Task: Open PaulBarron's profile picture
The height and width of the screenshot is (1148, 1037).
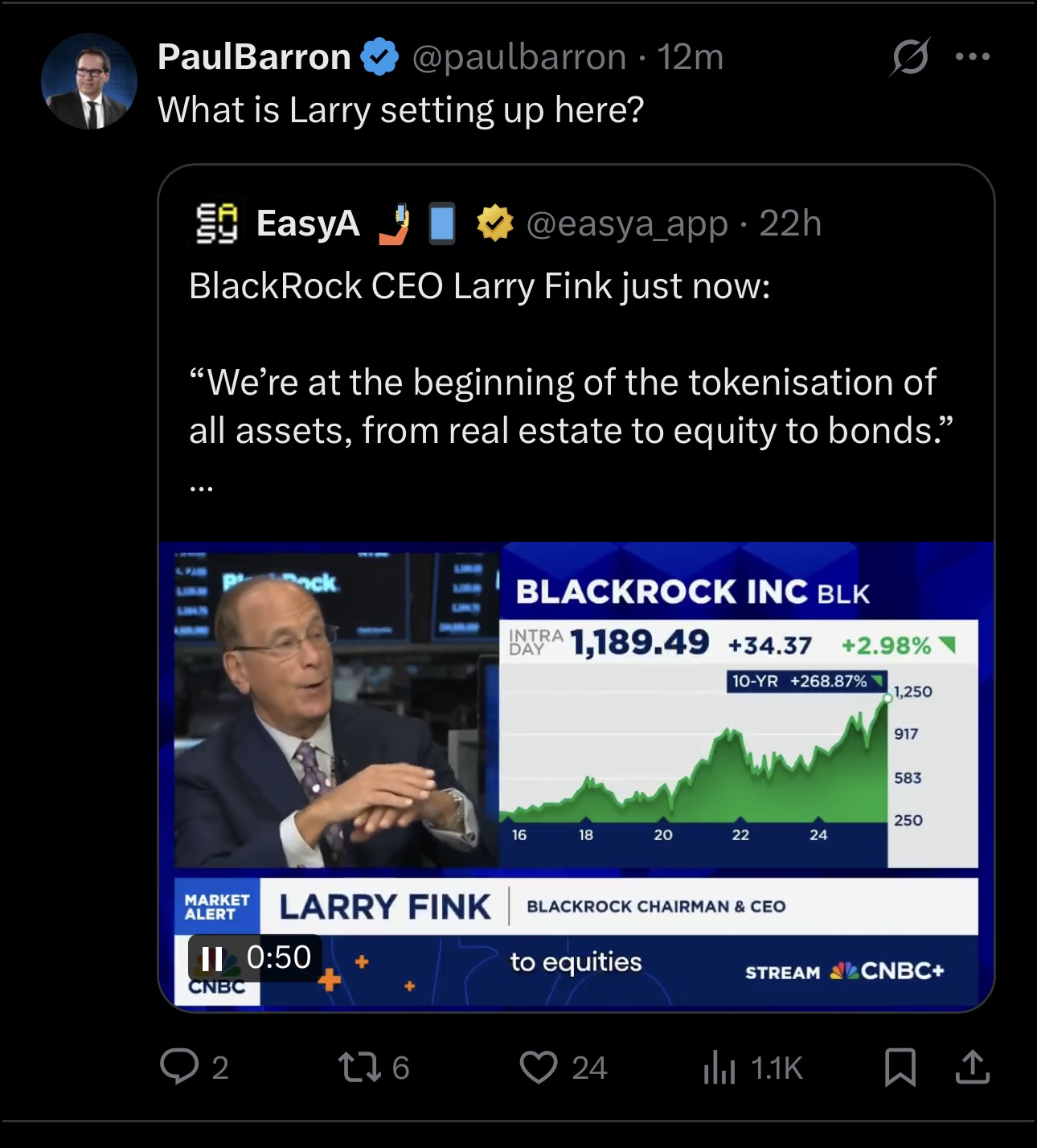Action: point(88,81)
